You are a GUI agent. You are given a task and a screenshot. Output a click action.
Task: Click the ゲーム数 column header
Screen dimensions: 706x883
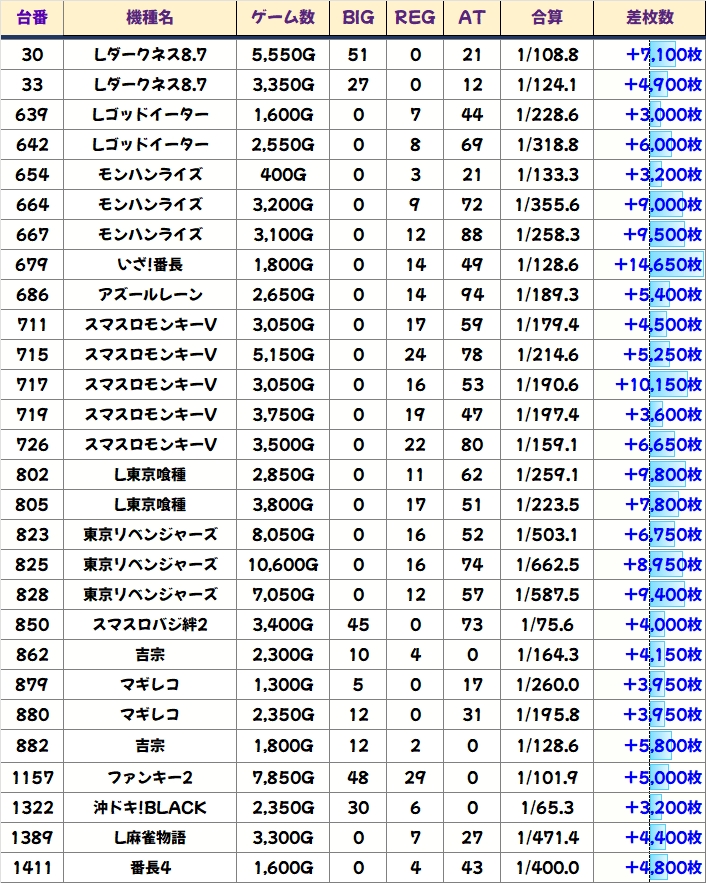point(283,18)
